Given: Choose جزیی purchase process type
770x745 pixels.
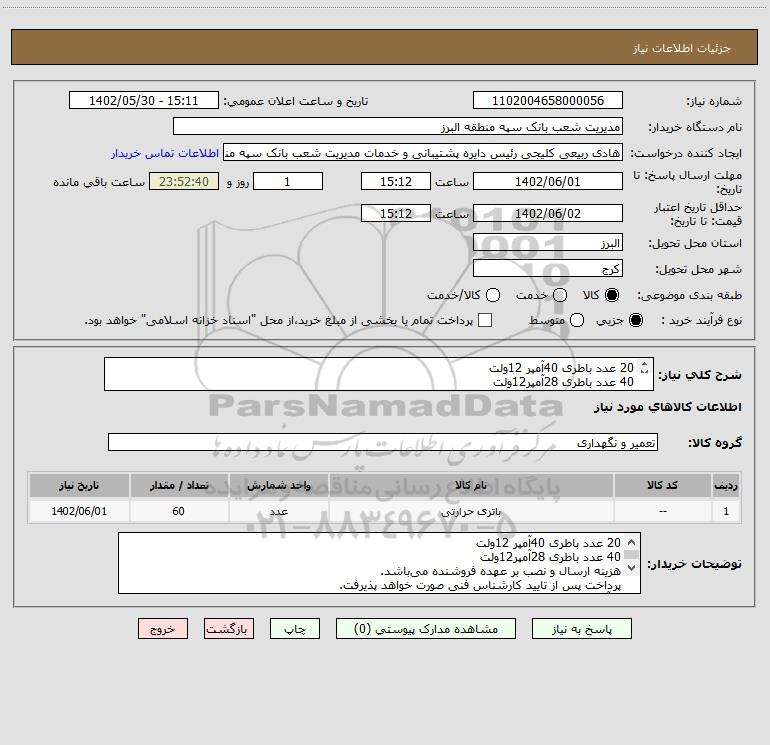Looking at the screenshot, I should pos(636,320).
